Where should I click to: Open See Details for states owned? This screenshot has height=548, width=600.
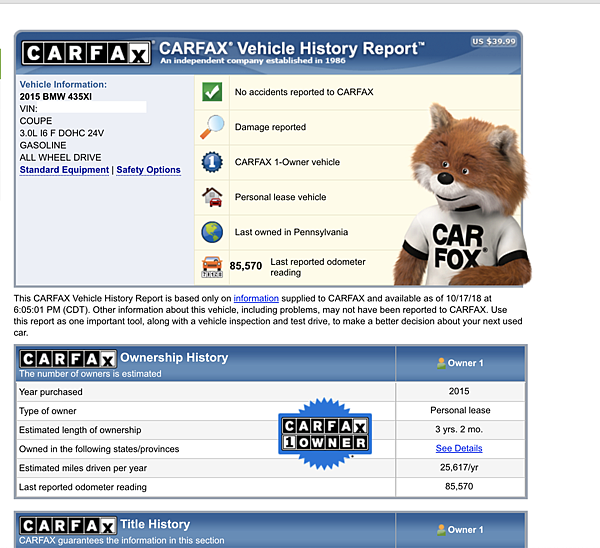(459, 448)
